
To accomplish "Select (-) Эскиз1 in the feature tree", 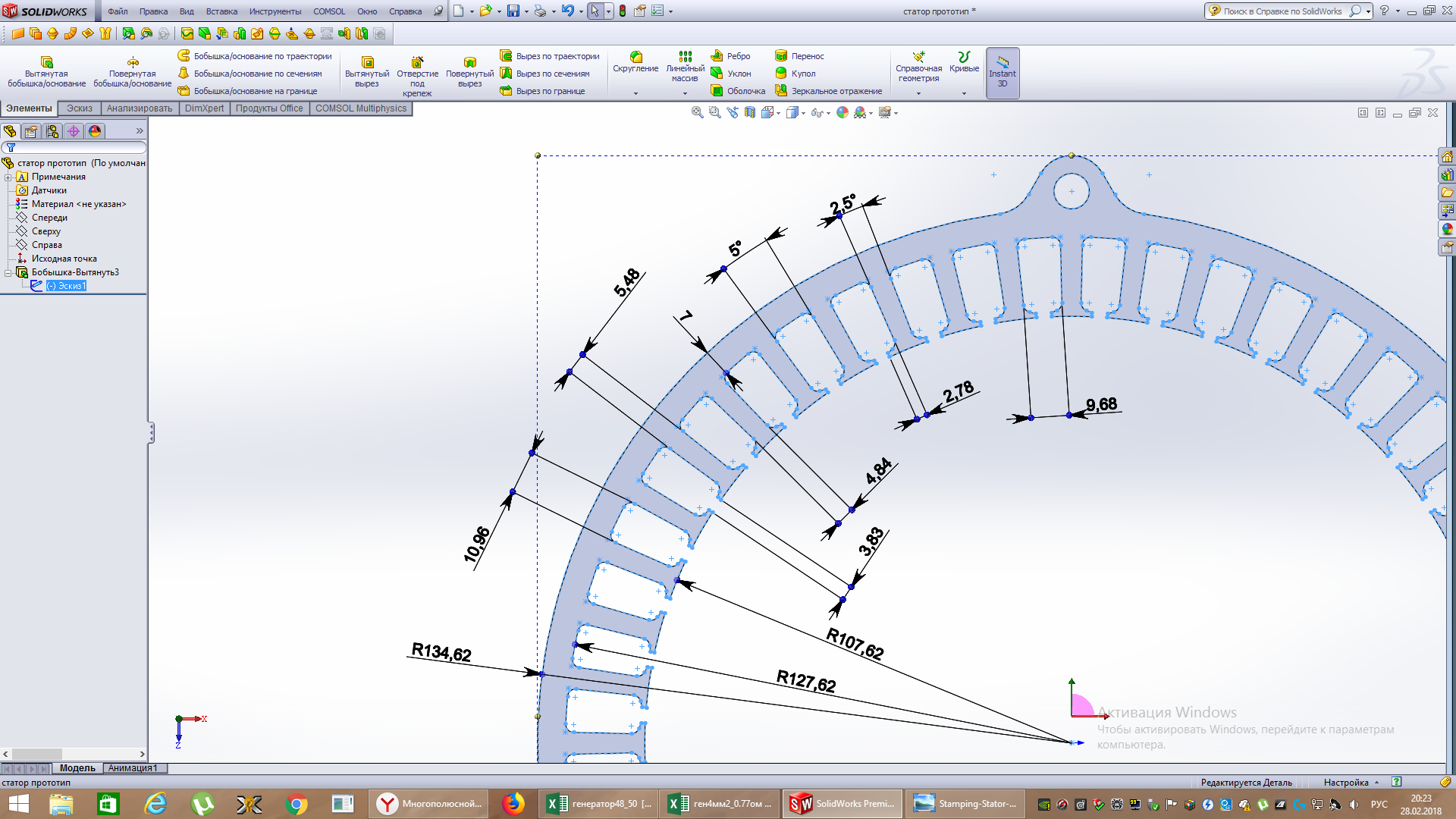I will [66, 286].
